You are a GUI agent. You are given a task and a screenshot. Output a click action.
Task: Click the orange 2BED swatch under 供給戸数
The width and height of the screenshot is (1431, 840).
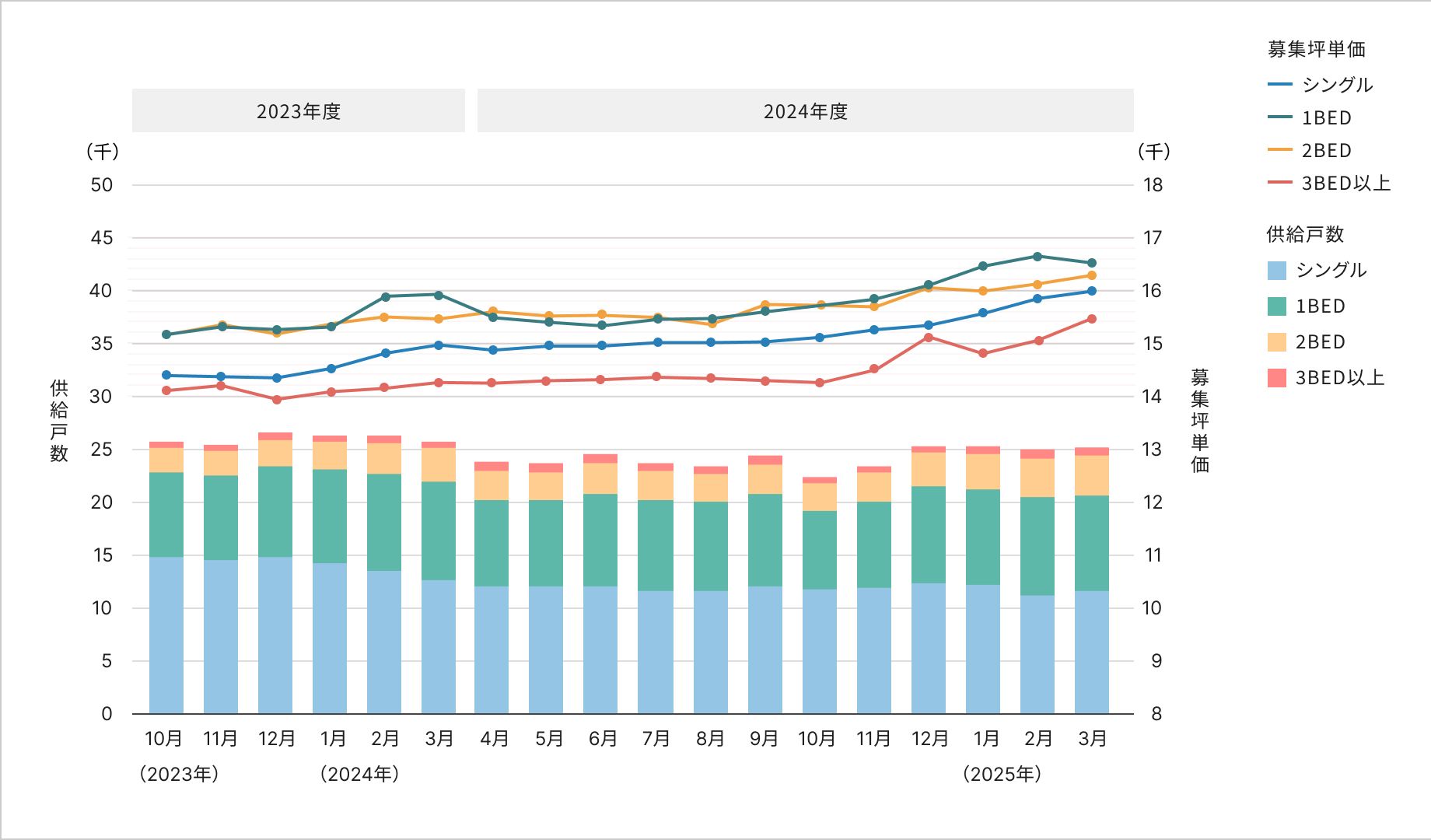(1277, 342)
